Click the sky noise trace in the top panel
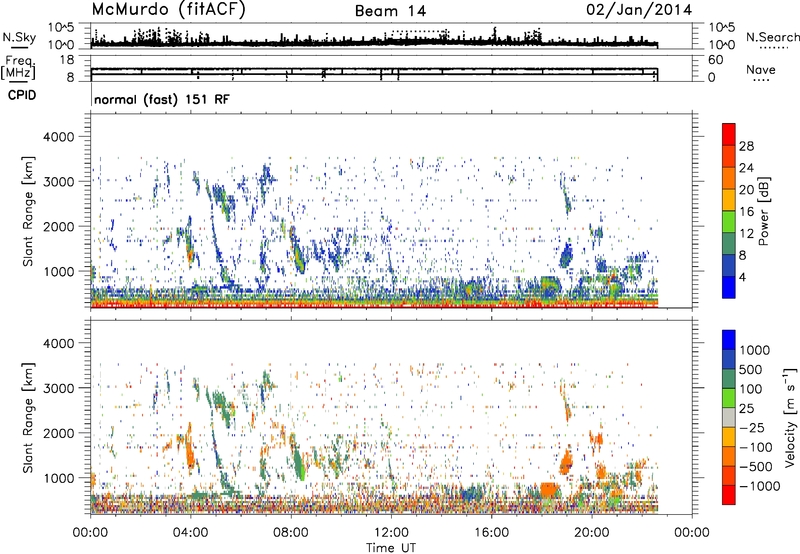 click(374, 44)
